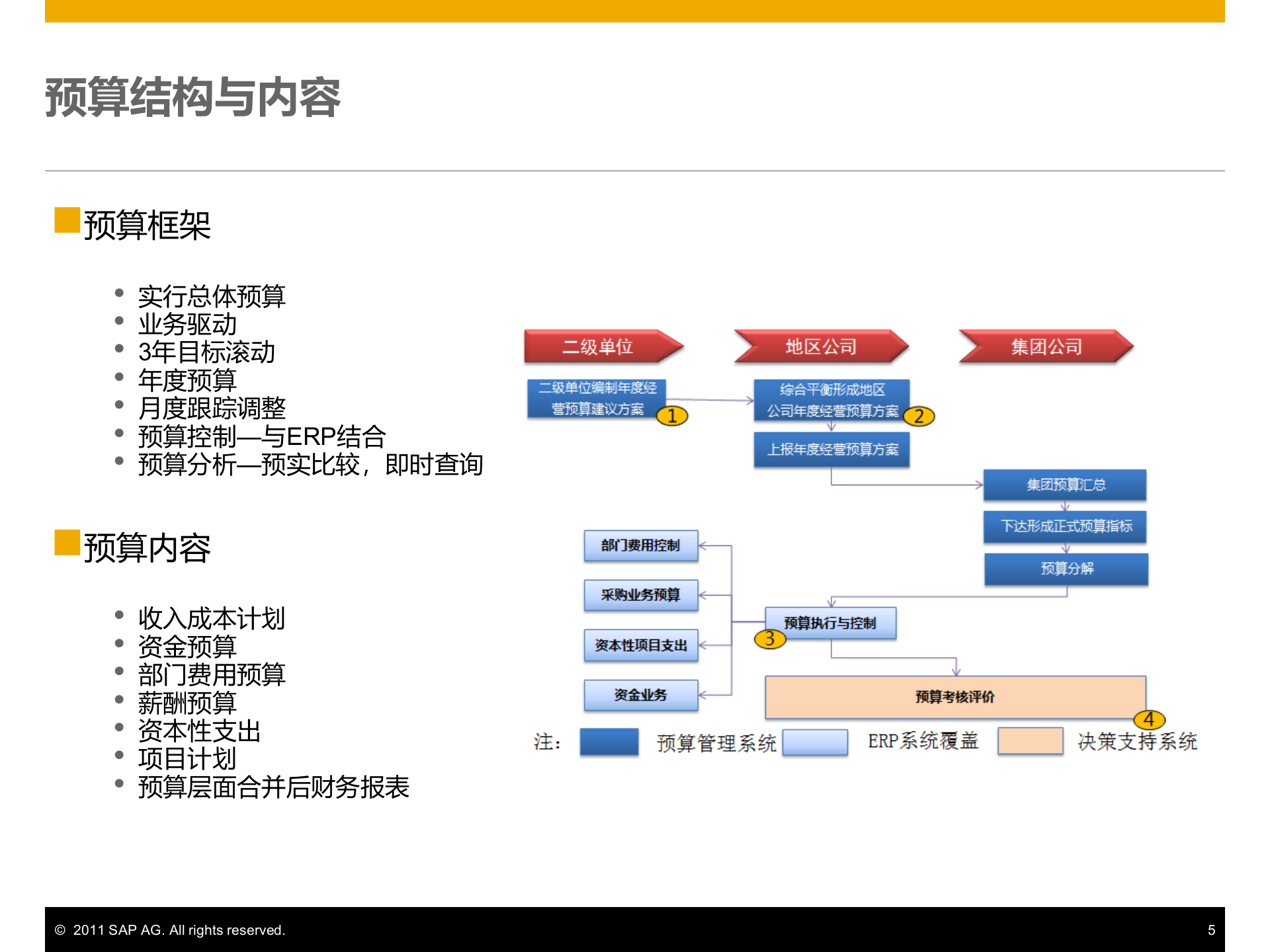Click the numbered badge 1 in the flowchart

pyautogui.click(x=672, y=416)
